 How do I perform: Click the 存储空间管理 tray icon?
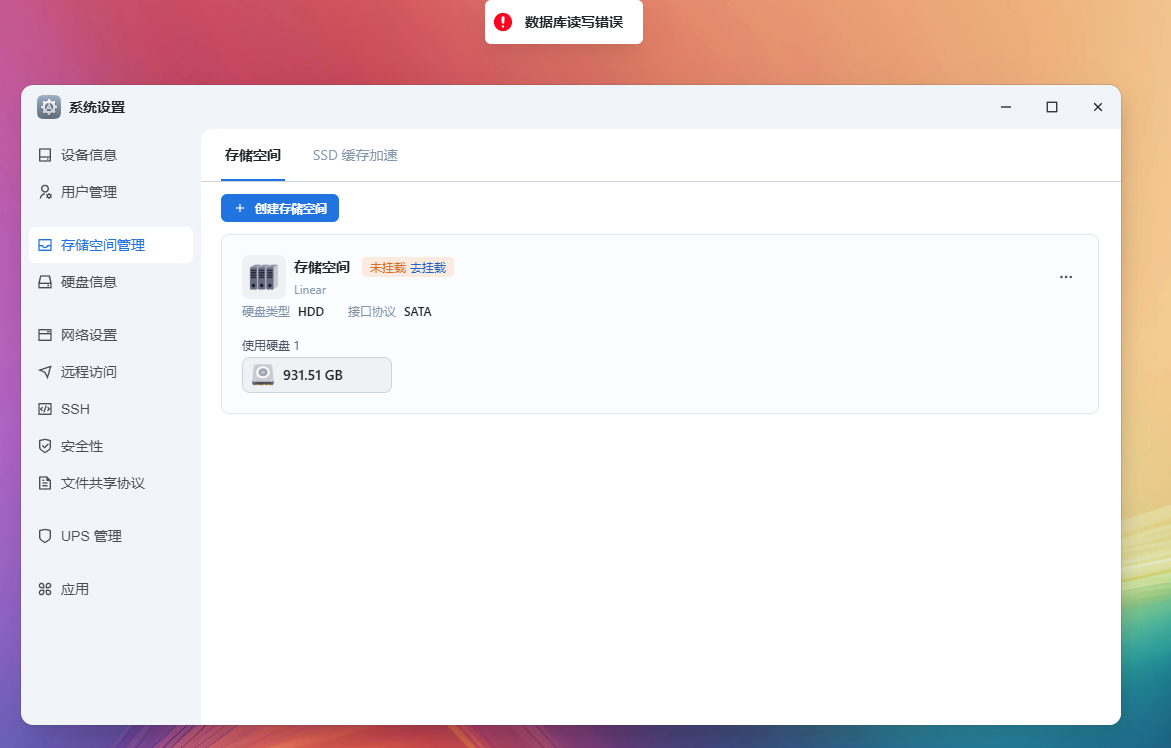45,246
